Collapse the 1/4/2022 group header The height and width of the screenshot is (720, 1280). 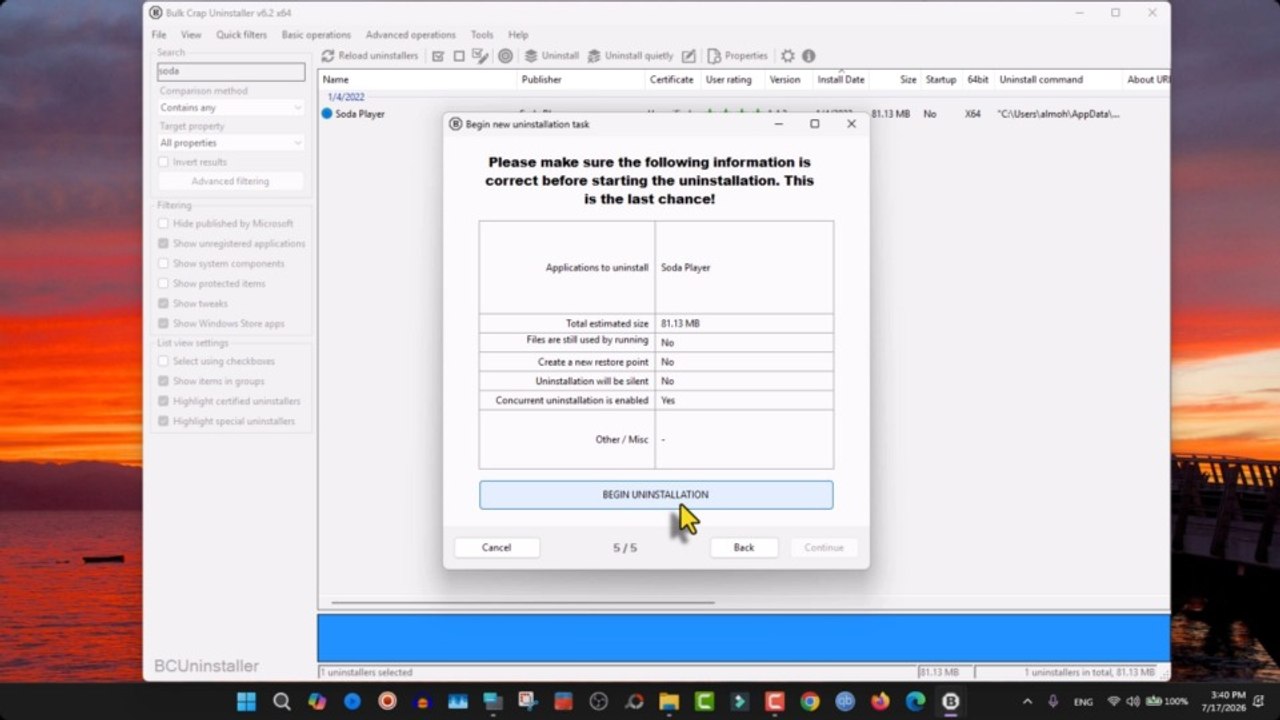tap(346, 97)
